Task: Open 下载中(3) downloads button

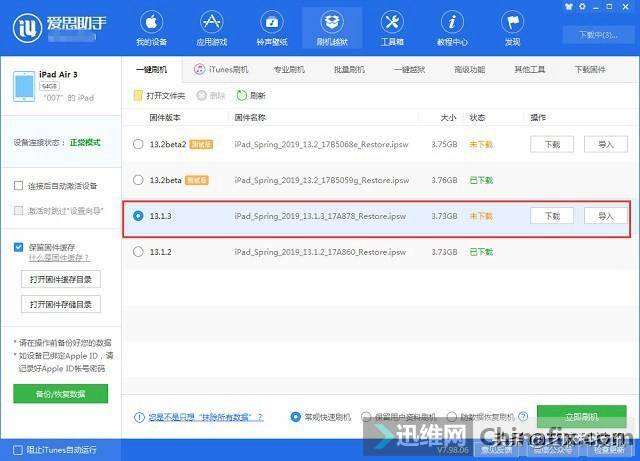Action: point(598,35)
